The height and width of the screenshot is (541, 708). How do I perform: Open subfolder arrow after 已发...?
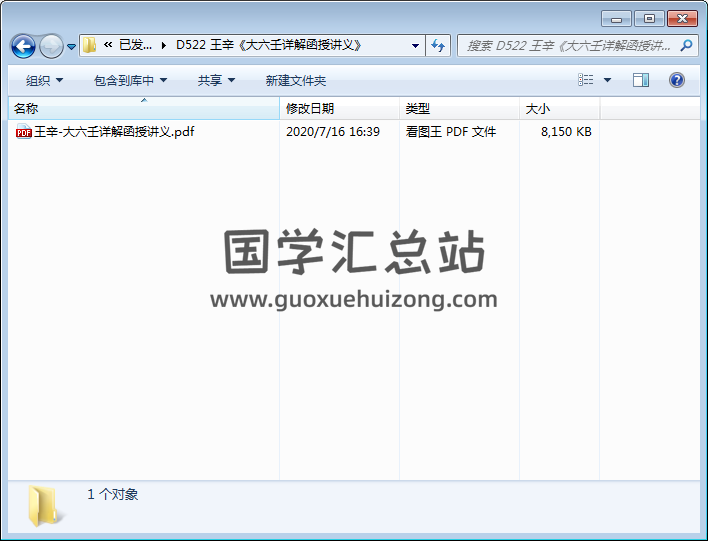(x=163, y=45)
